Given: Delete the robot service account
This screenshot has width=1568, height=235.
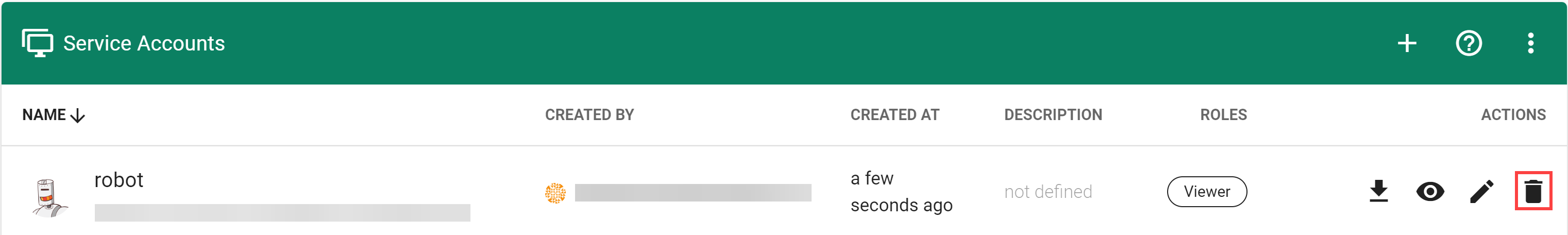Looking at the screenshot, I should click(x=1532, y=191).
